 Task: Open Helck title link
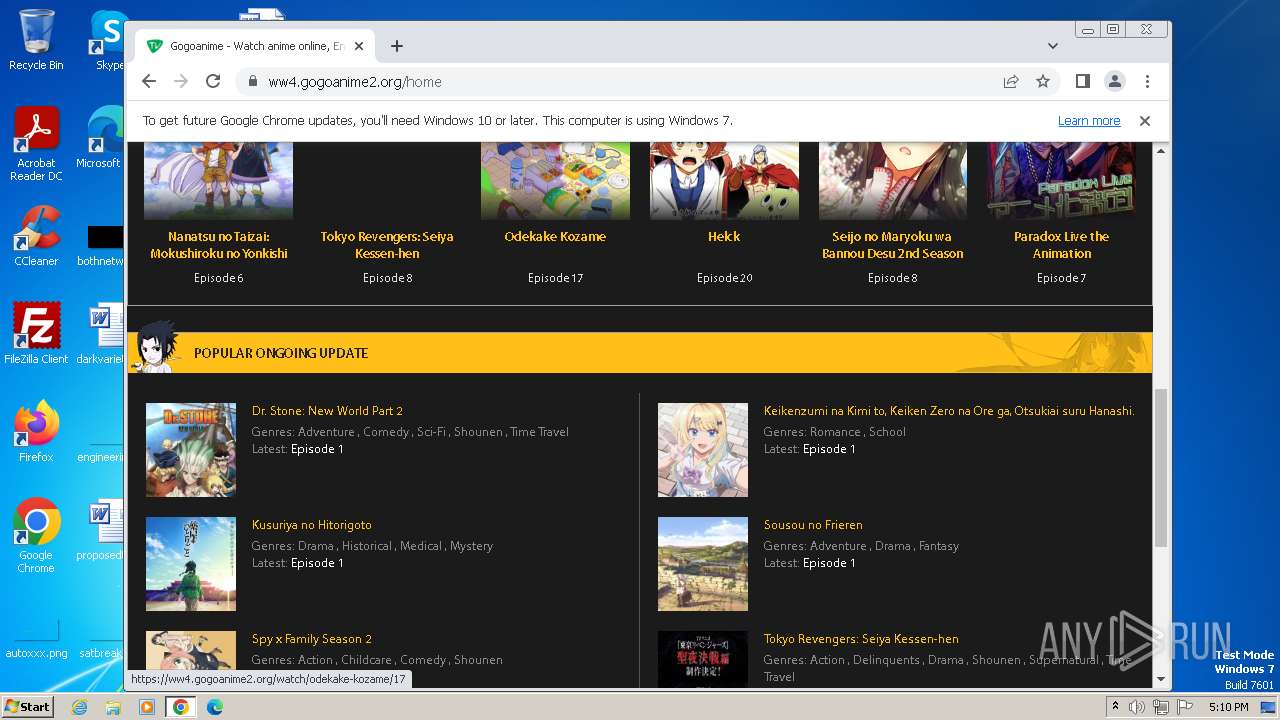724,237
